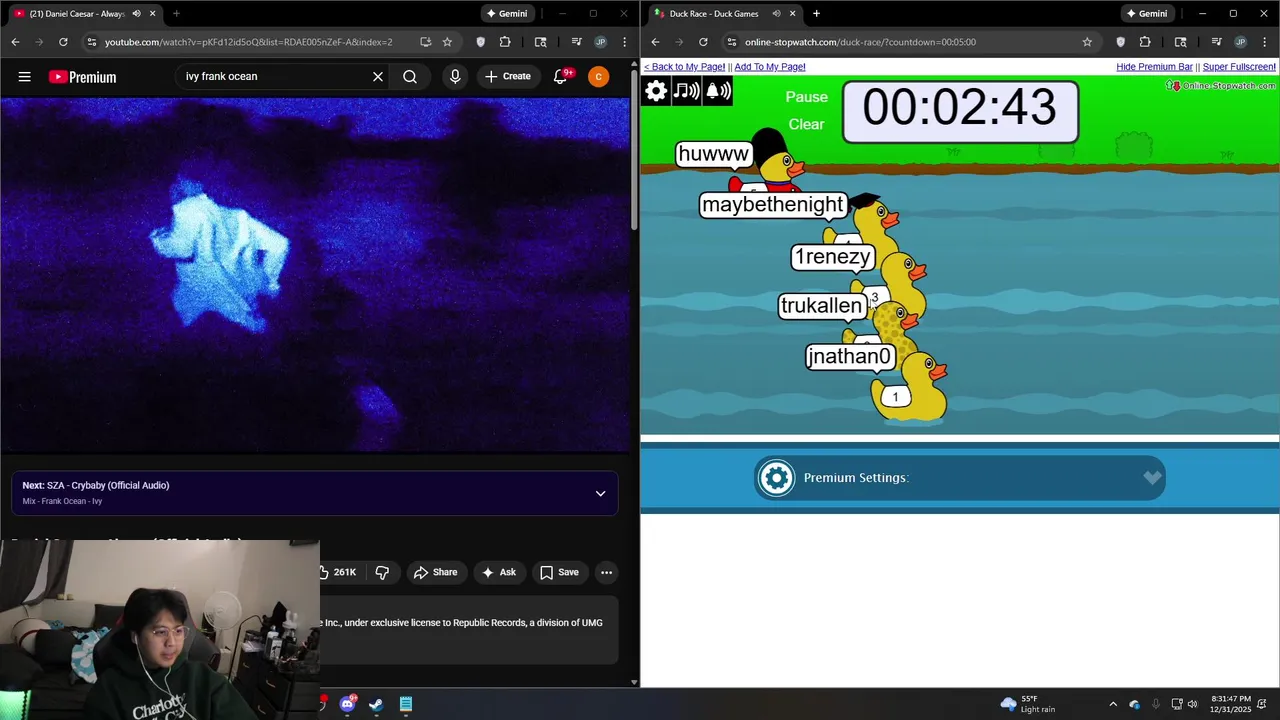The width and height of the screenshot is (1280, 720).
Task: Click the Online-Stopwatch.com logo
Action: [x=1221, y=86]
